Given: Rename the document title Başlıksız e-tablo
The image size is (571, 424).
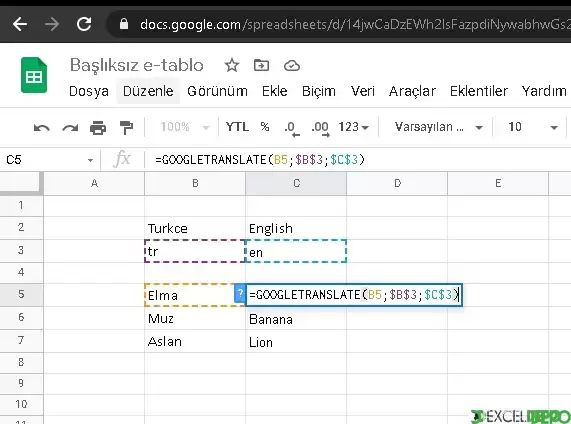Looking at the screenshot, I should point(137,65).
